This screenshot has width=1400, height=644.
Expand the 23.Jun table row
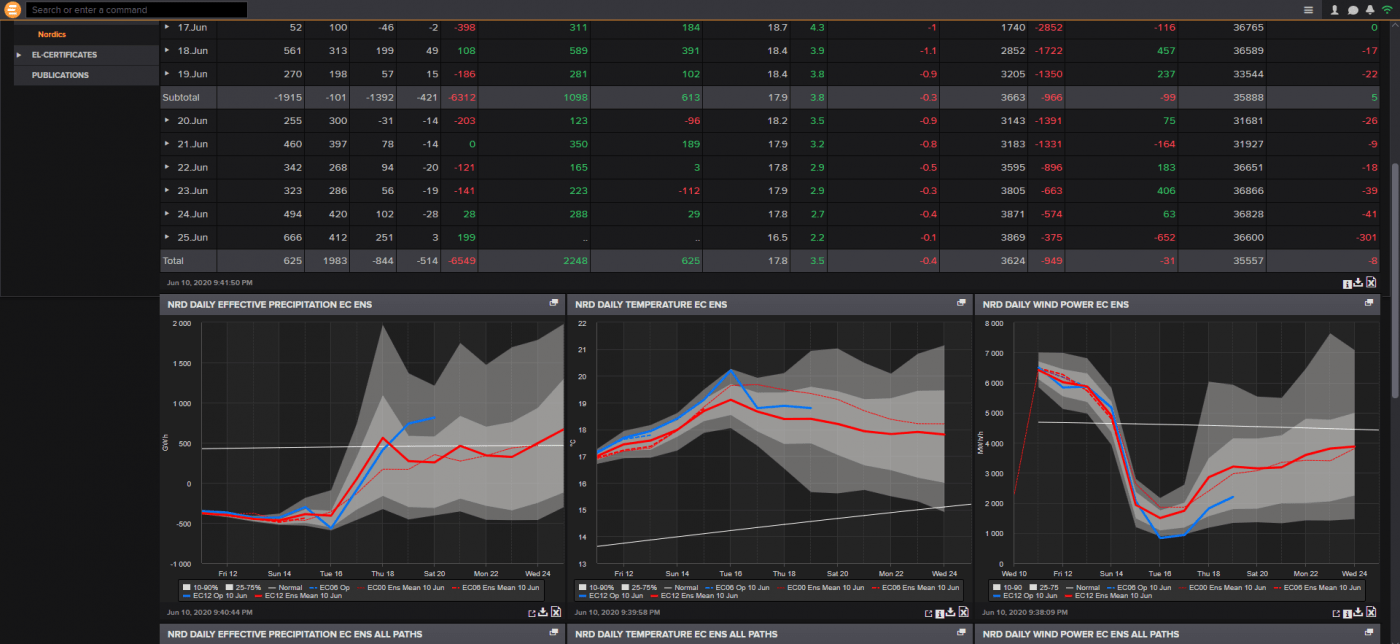point(168,190)
